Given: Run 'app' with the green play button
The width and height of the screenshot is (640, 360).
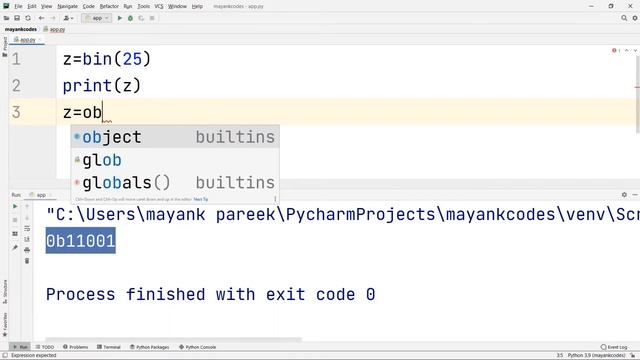Looking at the screenshot, I should [120, 18].
